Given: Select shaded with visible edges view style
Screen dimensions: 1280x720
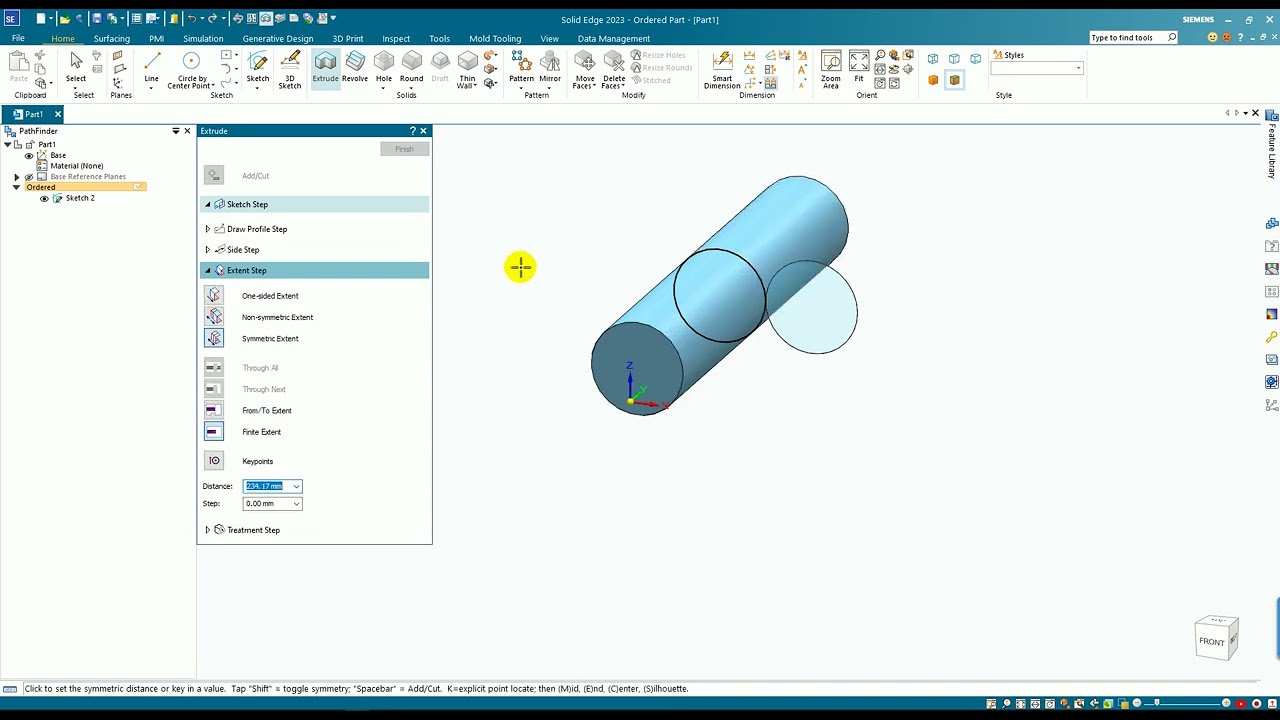Looking at the screenshot, I should click(954, 80).
